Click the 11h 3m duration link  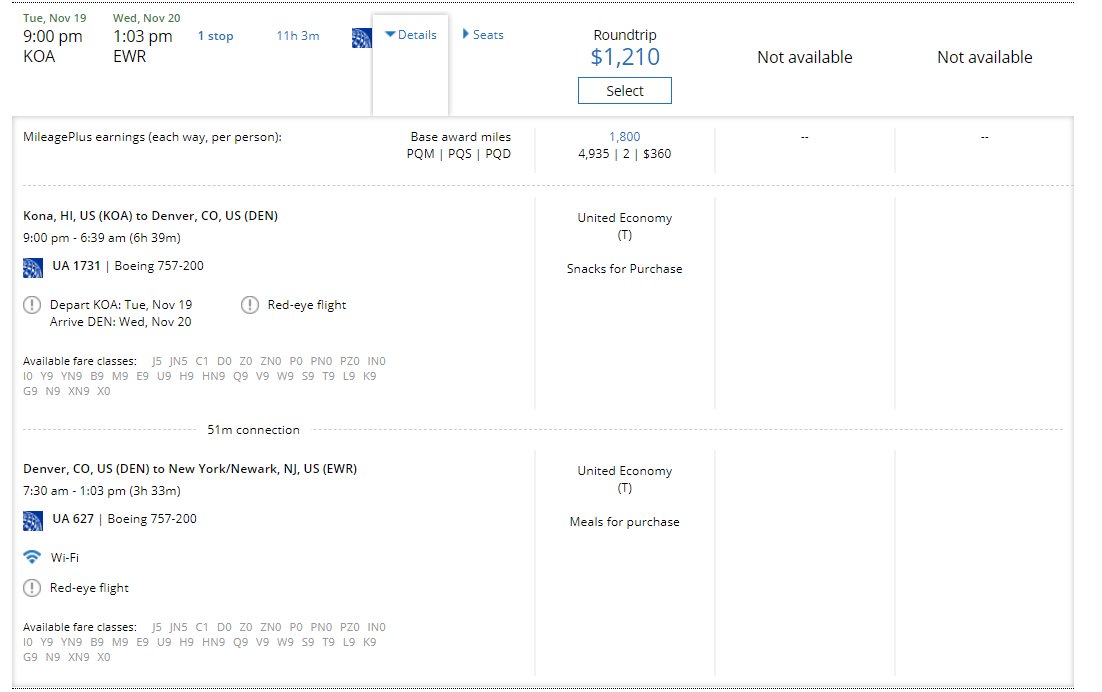298,36
